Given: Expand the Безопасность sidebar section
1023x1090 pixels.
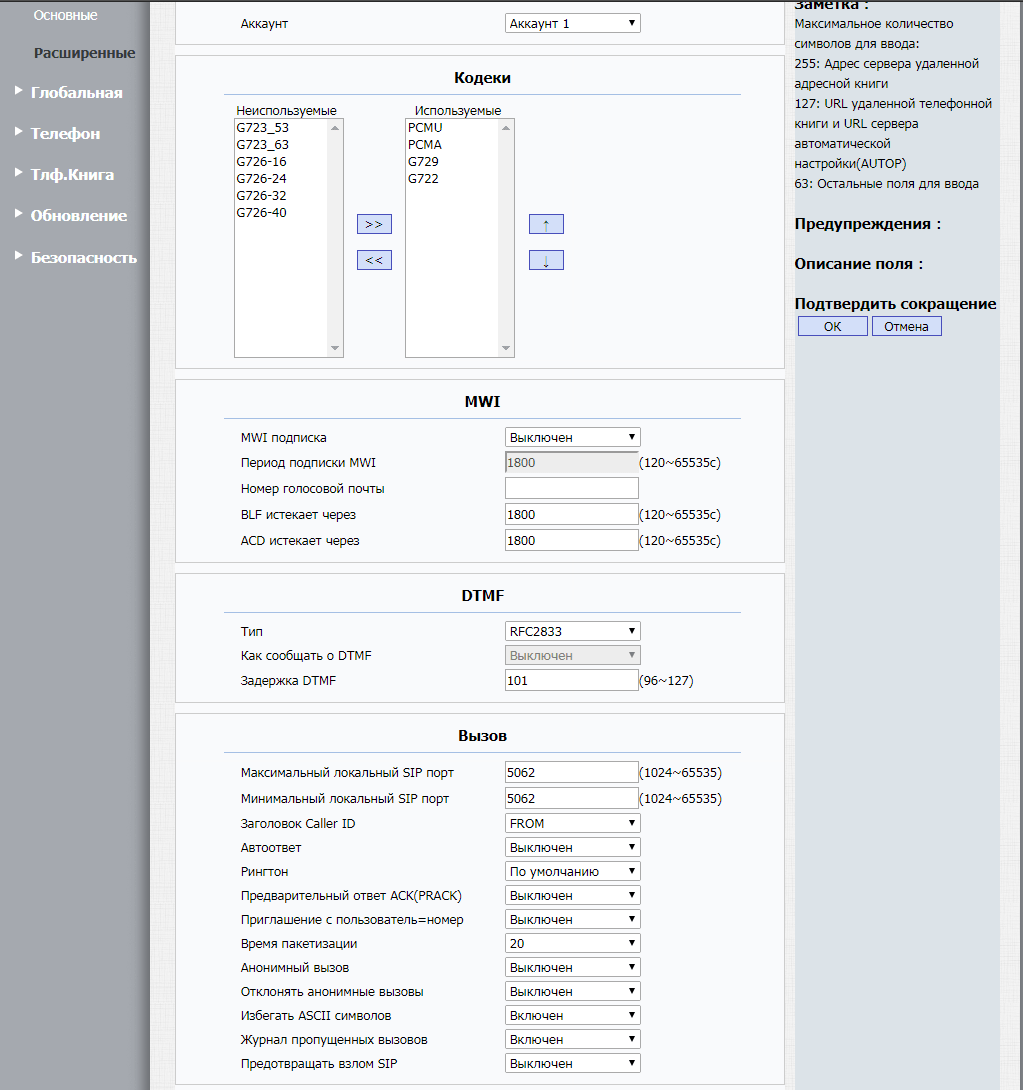Looking at the screenshot, I should (x=83, y=257).
